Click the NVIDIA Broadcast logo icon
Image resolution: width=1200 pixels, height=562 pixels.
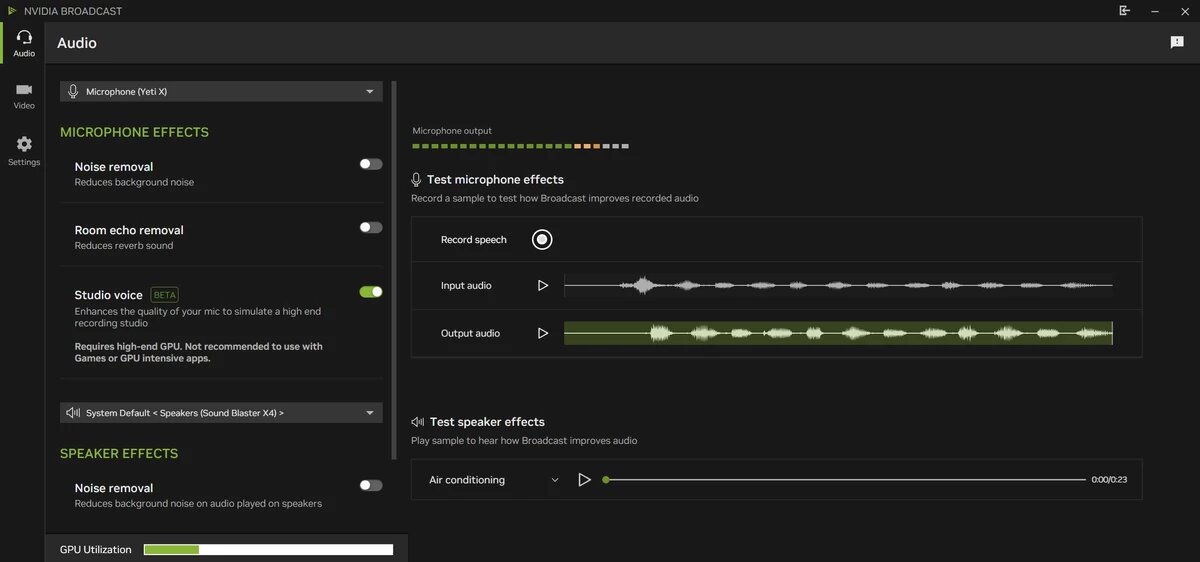(x=11, y=10)
